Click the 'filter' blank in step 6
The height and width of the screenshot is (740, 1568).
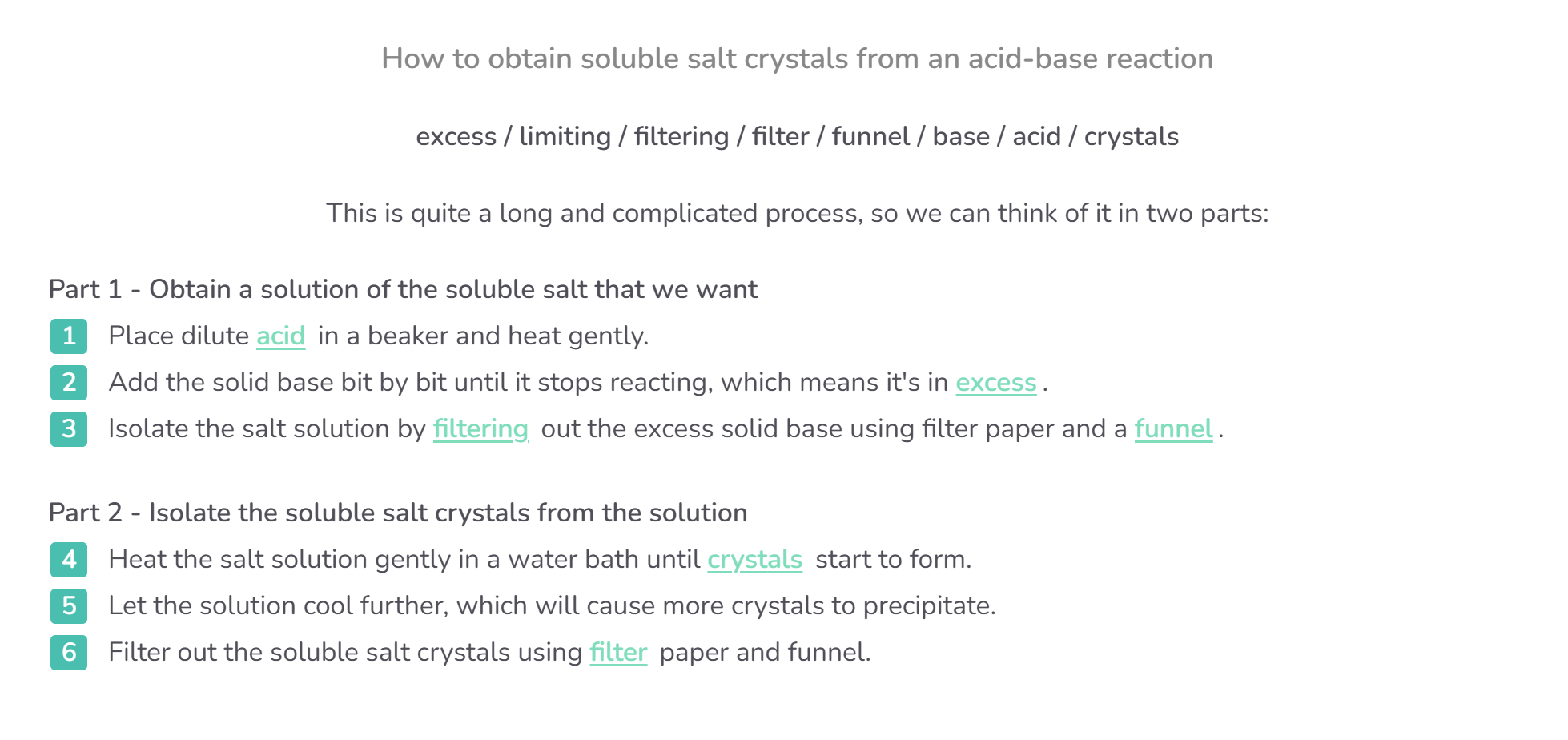[x=618, y=653]
